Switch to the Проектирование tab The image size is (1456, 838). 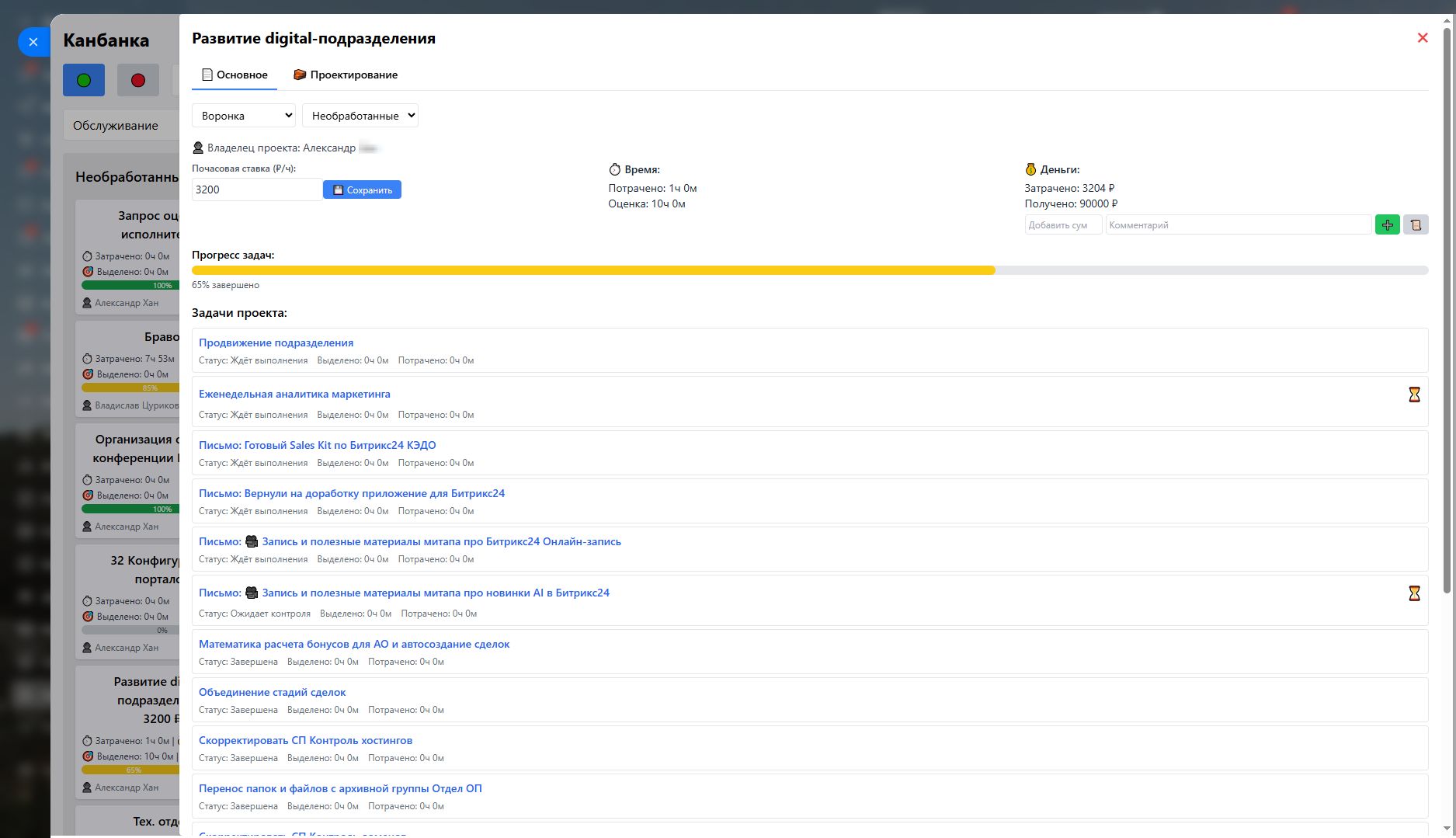click(x=346, y=75)
